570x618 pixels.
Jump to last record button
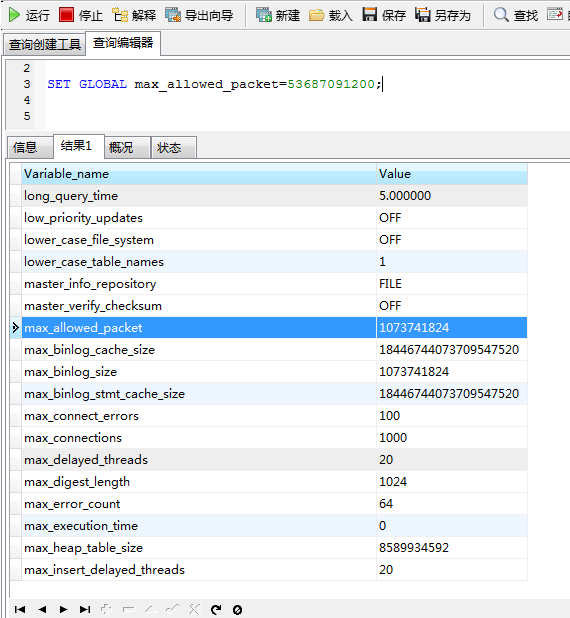point(85,609)
